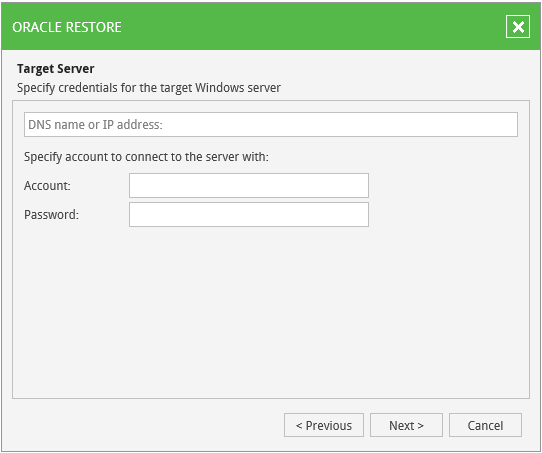Cancel the restore wizard
Image resolution: width=542 pixels, height=453 pixels.
click(x=485, y=425)
